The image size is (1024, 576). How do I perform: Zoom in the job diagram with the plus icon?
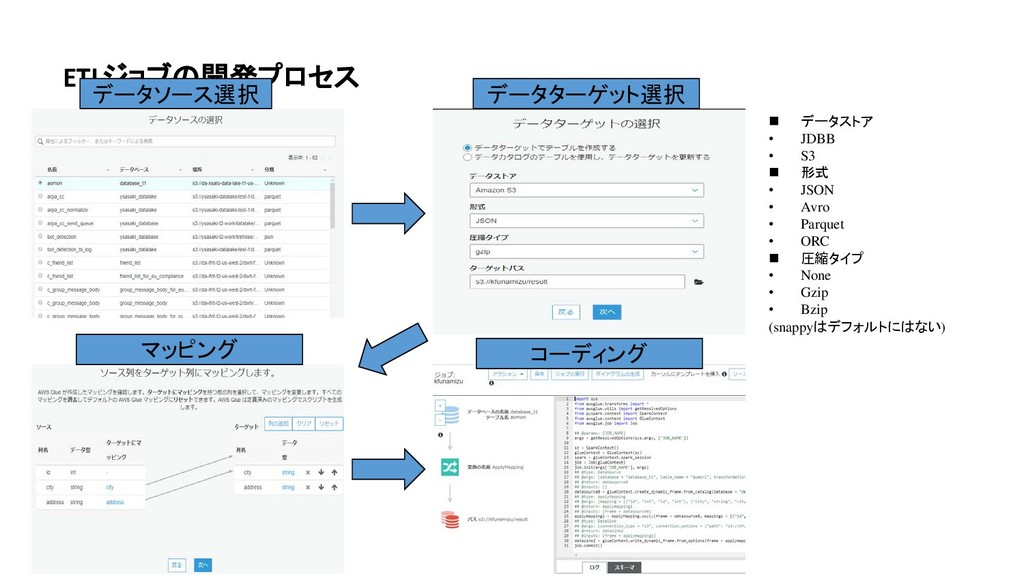point(440,406)
